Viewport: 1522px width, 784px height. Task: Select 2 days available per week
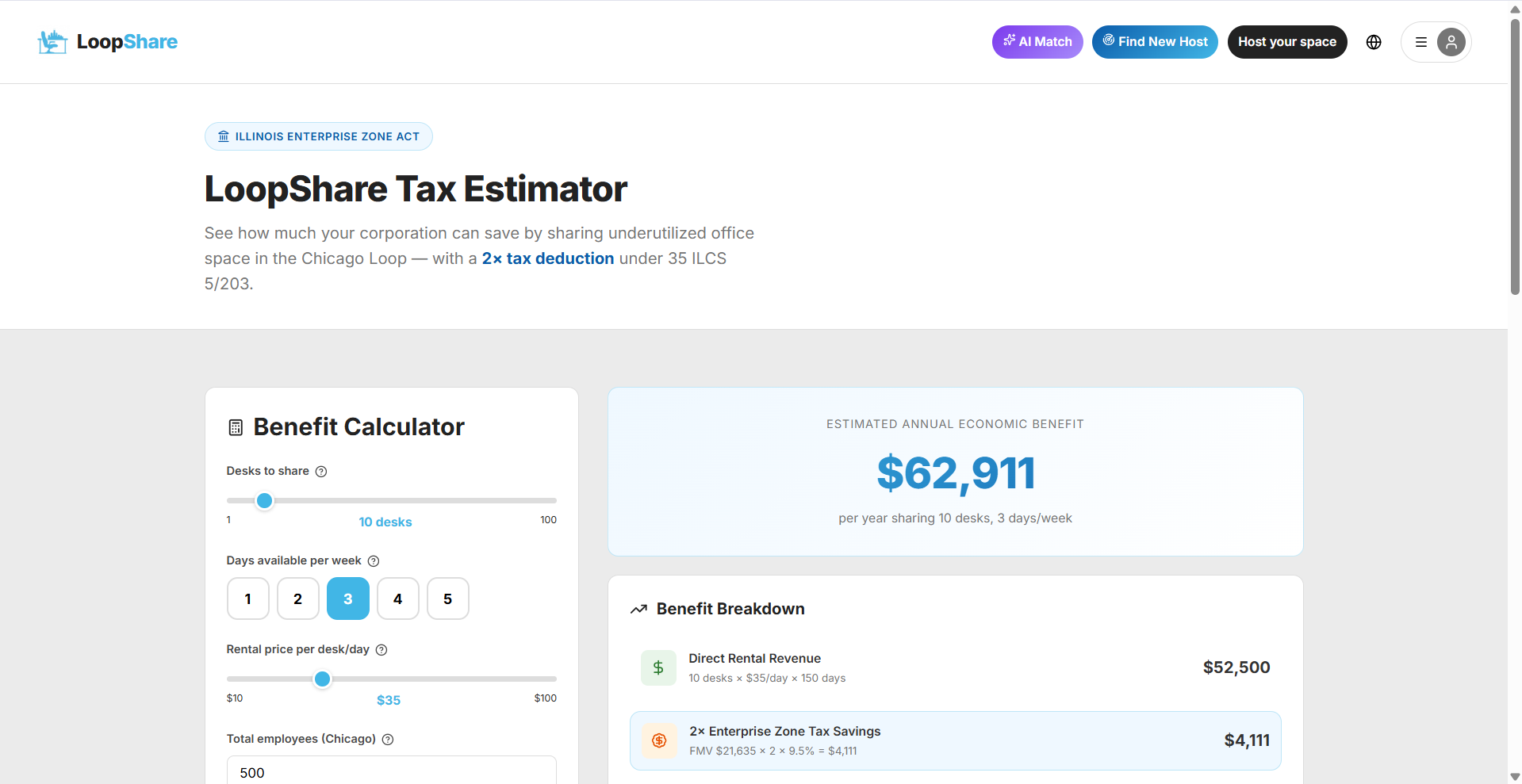click(x=298, y=599)
